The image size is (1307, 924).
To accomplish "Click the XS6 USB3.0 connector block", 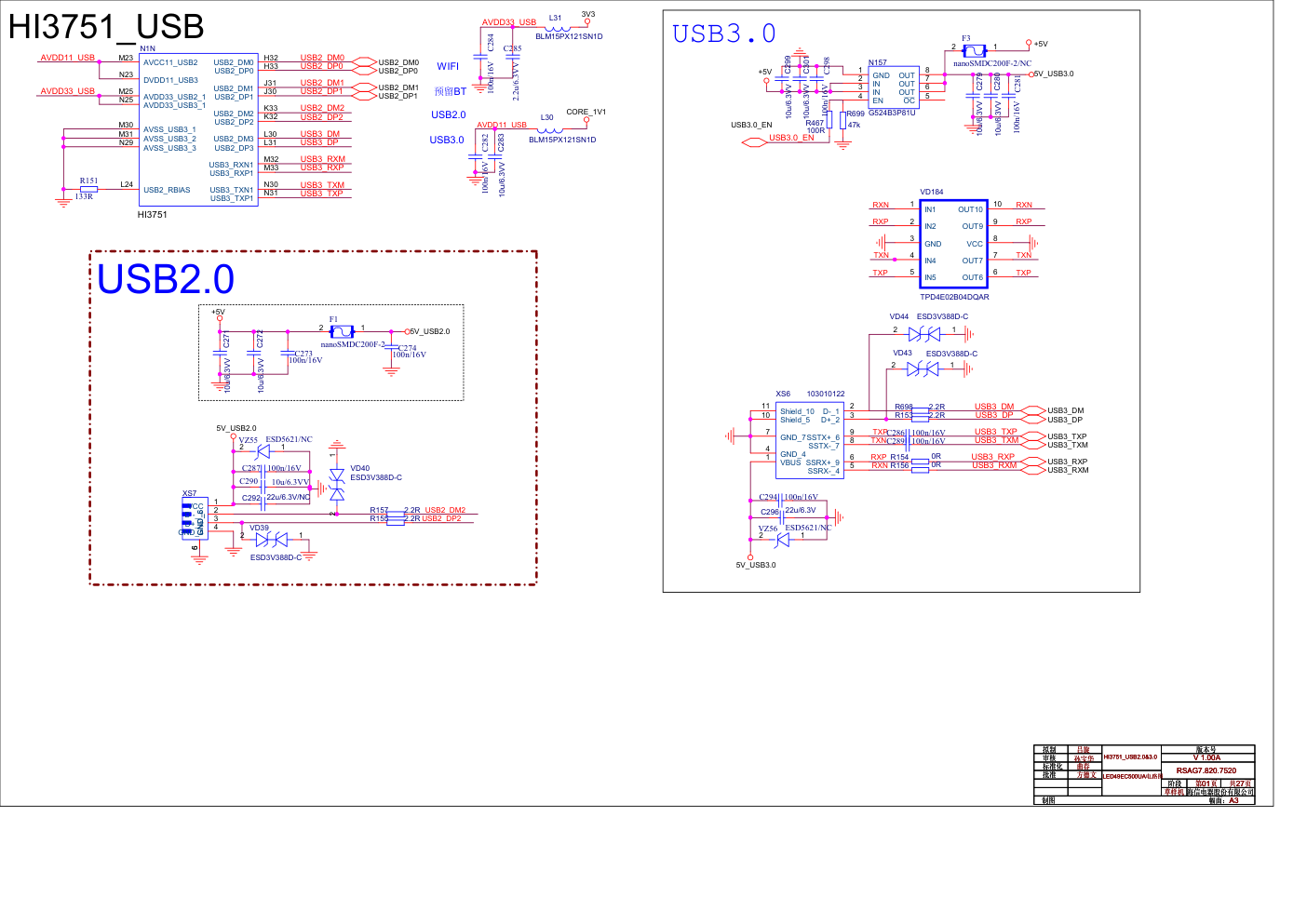I will (x=809, y=441).
